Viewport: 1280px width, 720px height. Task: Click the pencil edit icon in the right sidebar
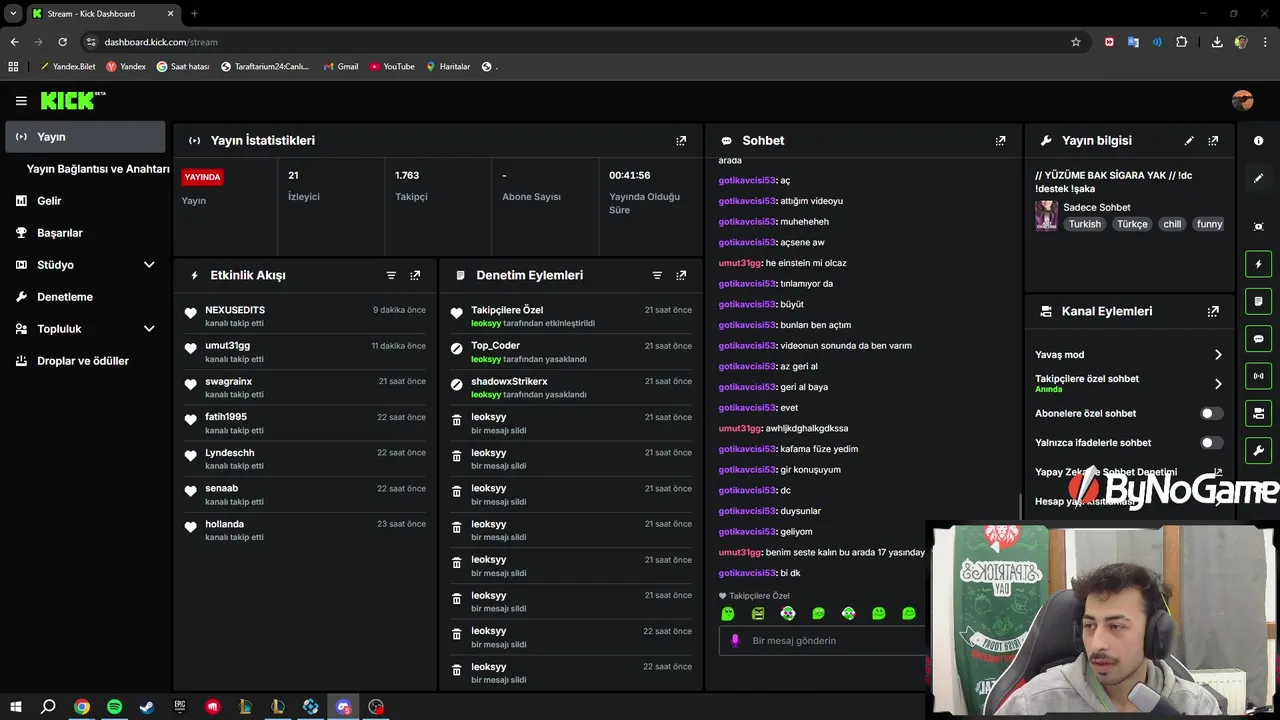[1259, 178]
